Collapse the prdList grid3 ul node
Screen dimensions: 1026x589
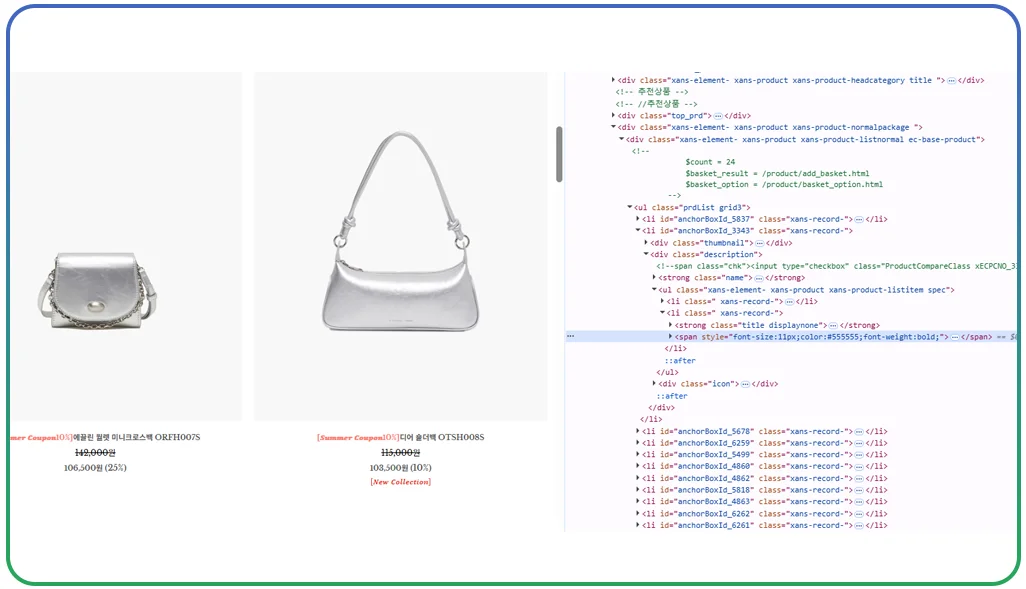[629, 207]
